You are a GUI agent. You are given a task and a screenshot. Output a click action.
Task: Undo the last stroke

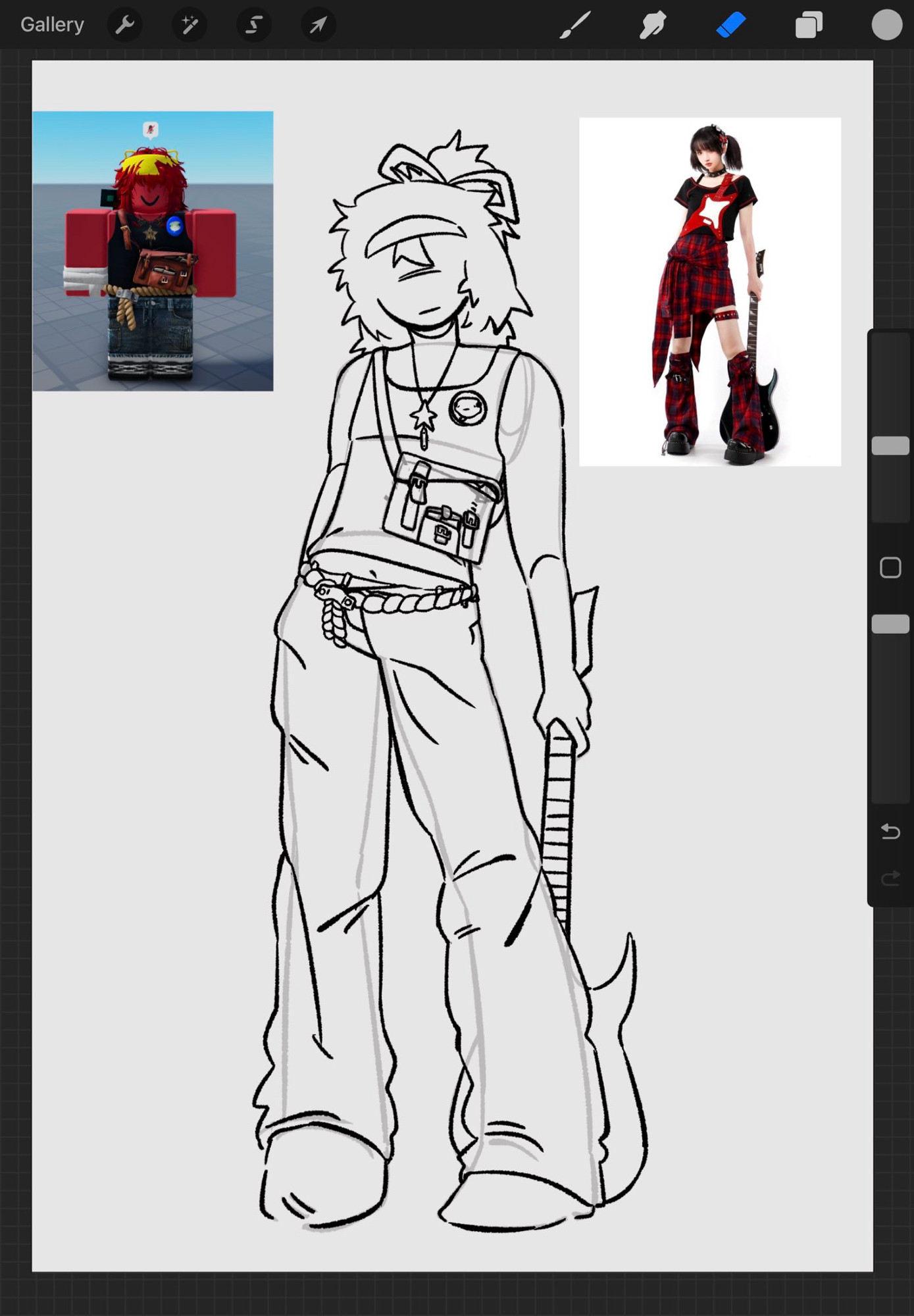pos(890,831)
